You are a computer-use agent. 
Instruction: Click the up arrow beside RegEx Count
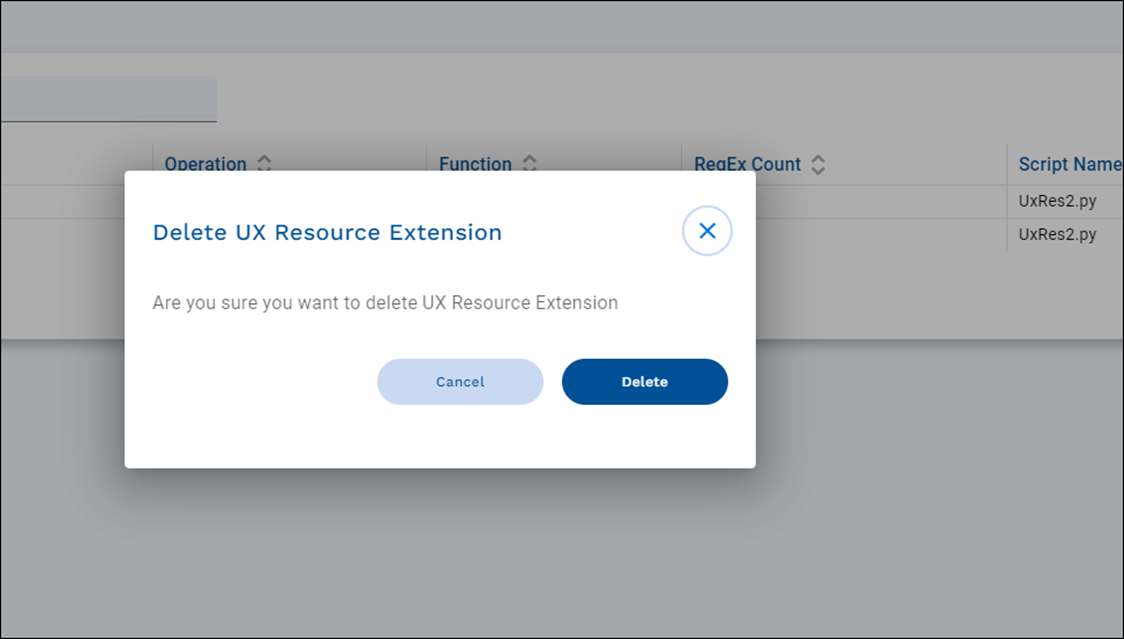818,159
